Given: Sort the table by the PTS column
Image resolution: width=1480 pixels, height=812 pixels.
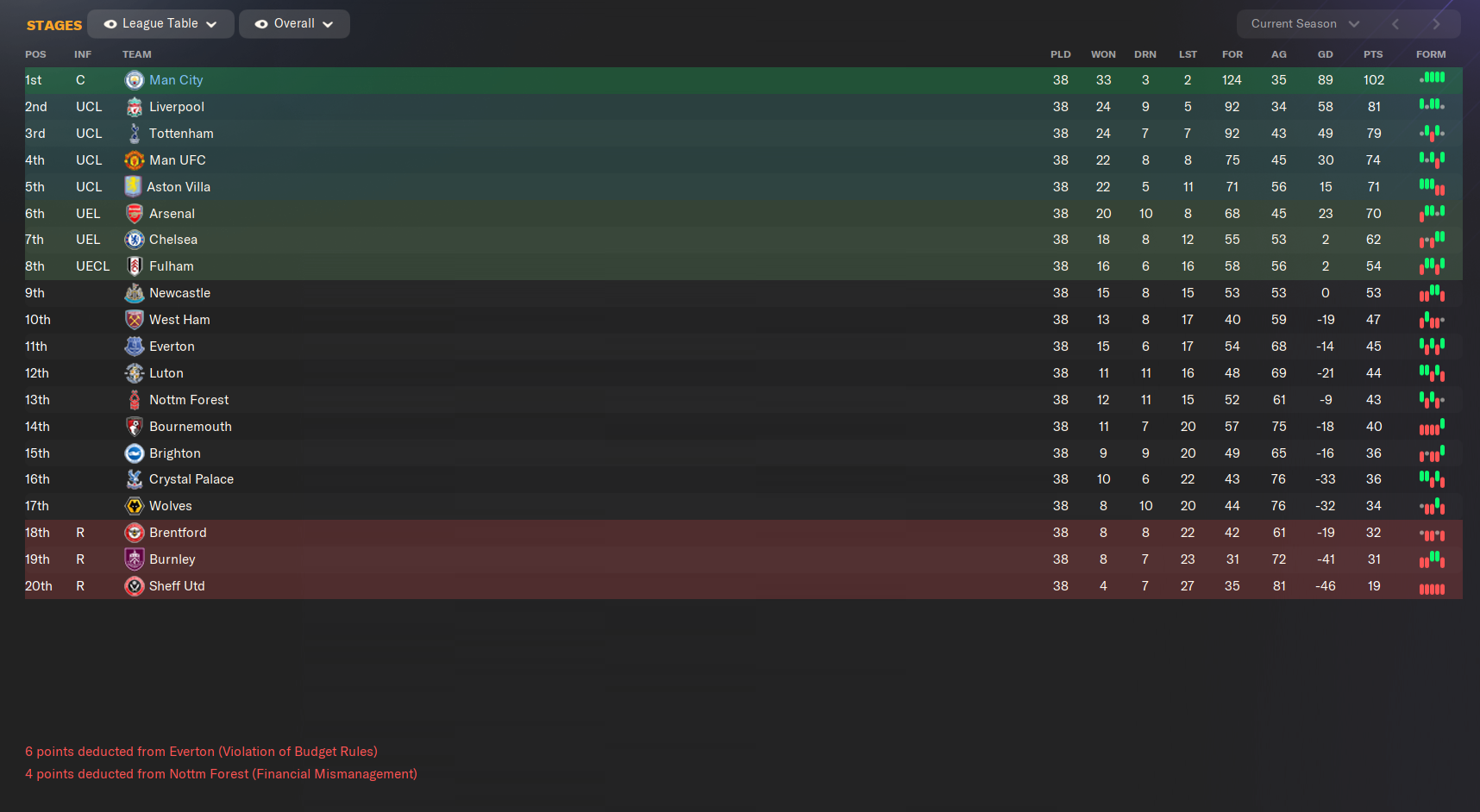Looking at the screenshot, I should 1373,54.
